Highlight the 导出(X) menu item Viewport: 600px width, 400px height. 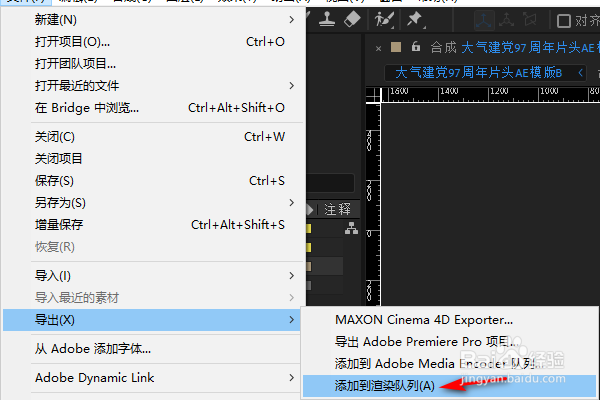click(x=153, y=320)
